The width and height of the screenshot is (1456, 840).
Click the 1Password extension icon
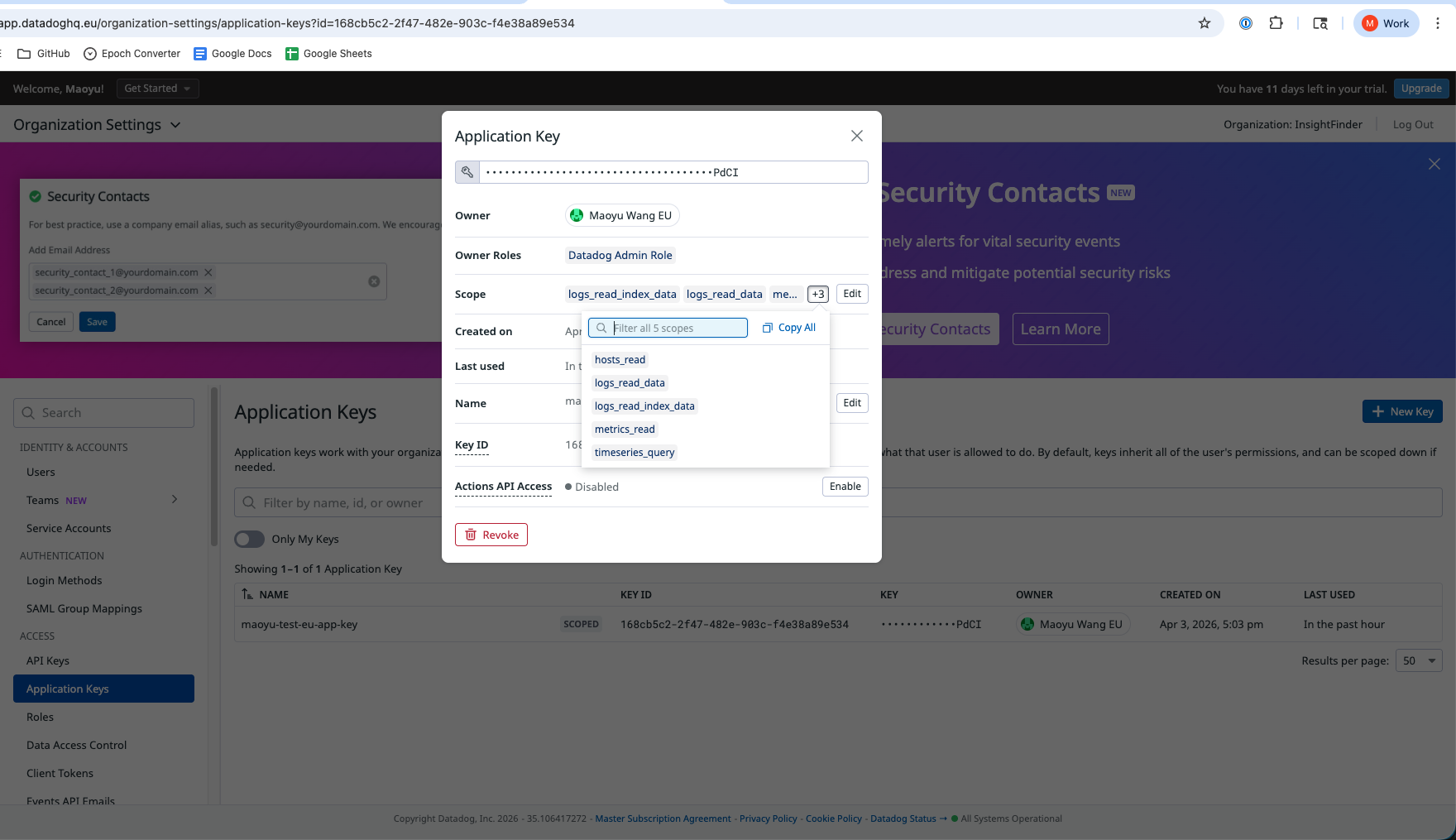pyautogui.click(x=1245, y=23)
